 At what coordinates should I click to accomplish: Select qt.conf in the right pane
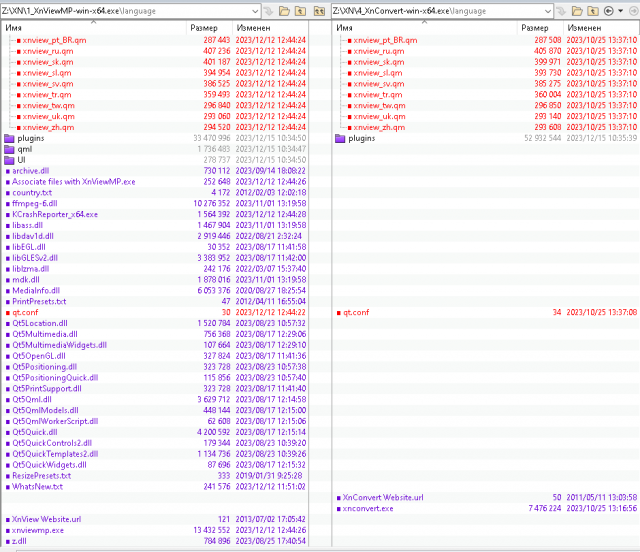coord(486,312)
